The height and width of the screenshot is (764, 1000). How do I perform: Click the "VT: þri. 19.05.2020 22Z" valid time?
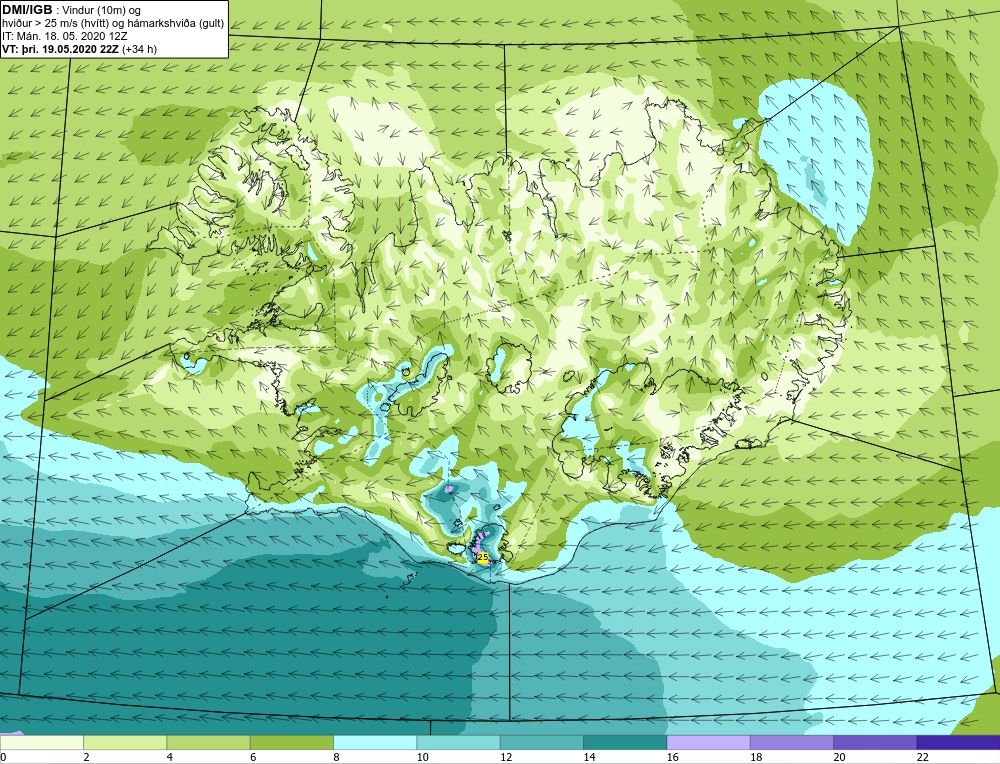(x=61, y=49)
